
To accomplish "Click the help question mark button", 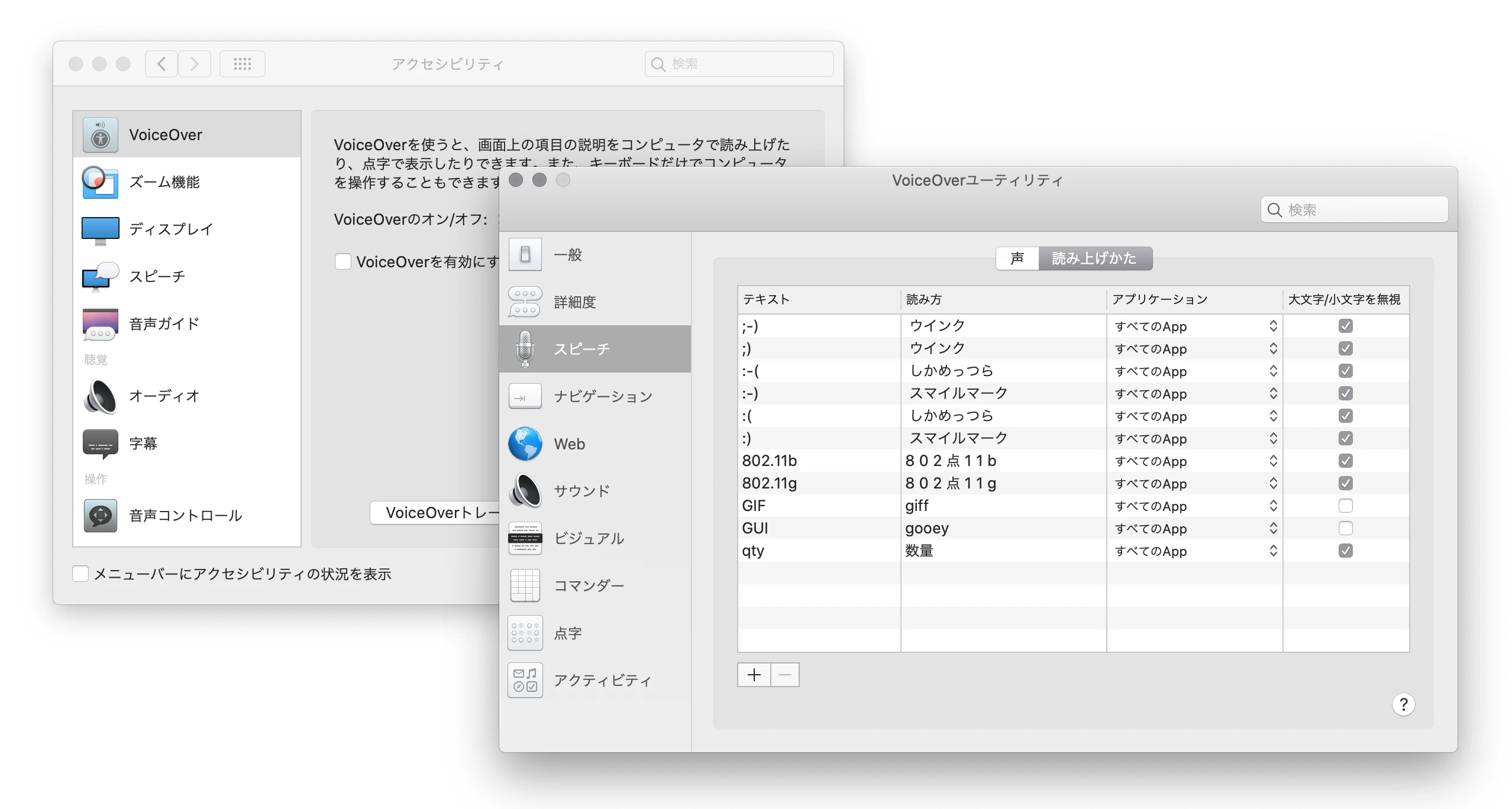I will 1403,704.
